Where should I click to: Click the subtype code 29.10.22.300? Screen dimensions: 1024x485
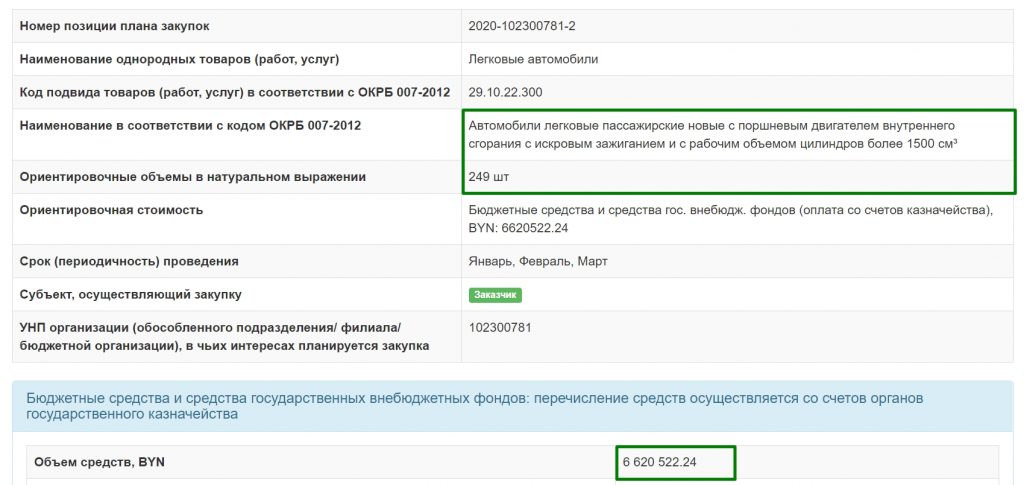point(505,92)
